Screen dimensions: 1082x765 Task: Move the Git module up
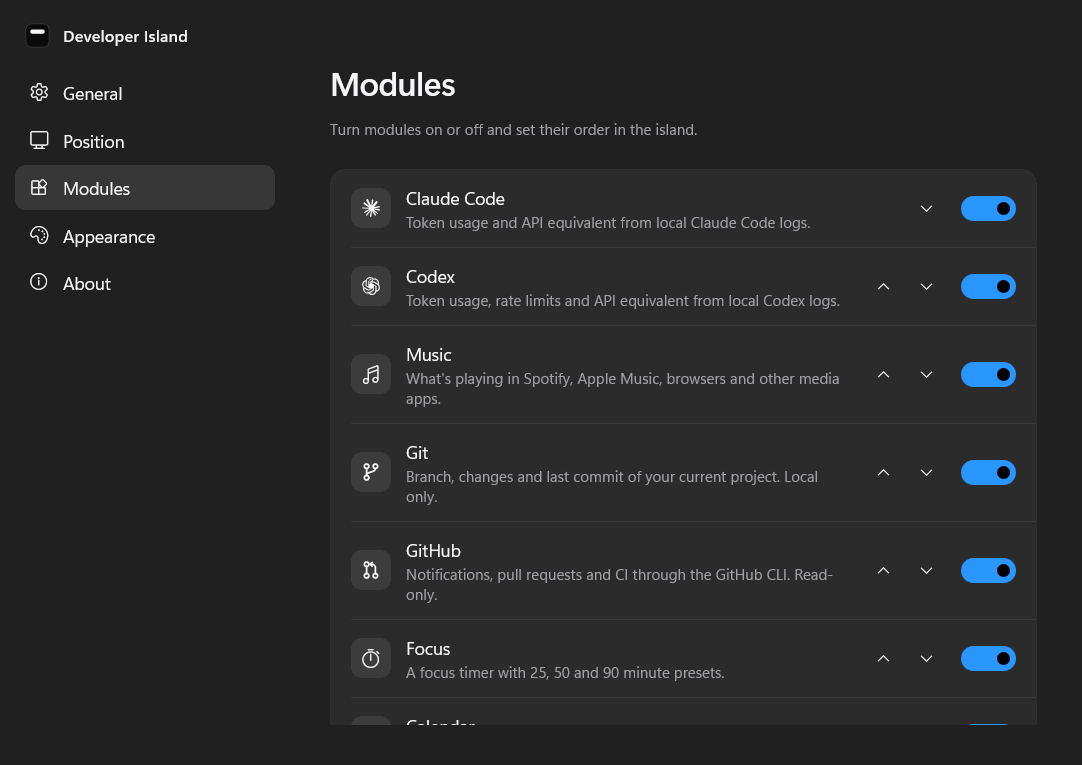coord(883,473)
